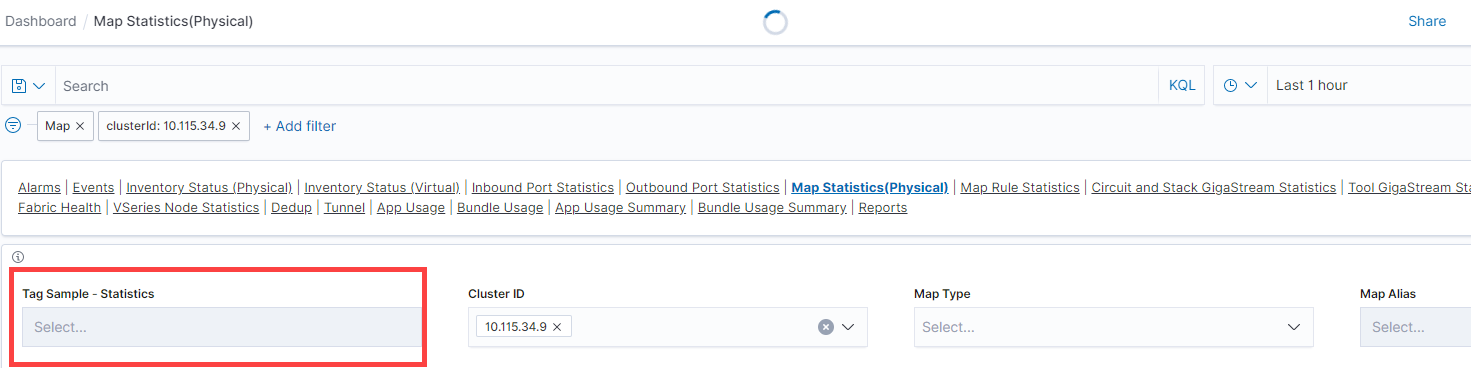Switch query language via KQL button
The image size is (1471, 368).
tap(1182, 86)
